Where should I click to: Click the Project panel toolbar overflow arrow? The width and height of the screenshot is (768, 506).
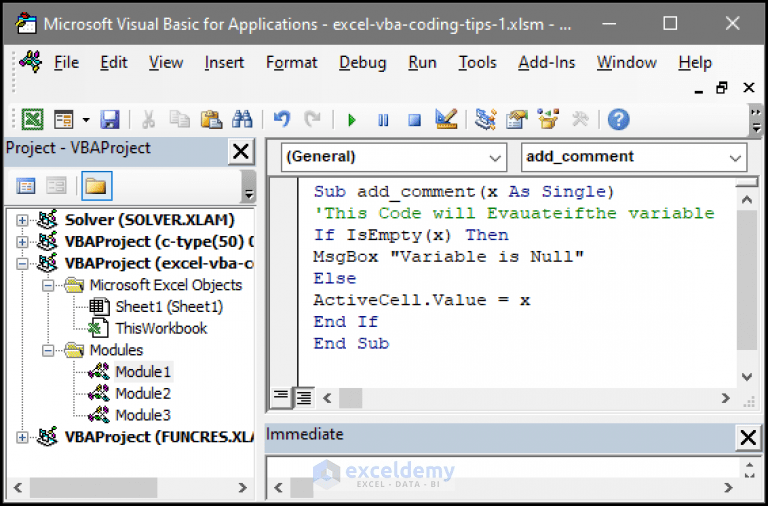click(x=249, y=187)
